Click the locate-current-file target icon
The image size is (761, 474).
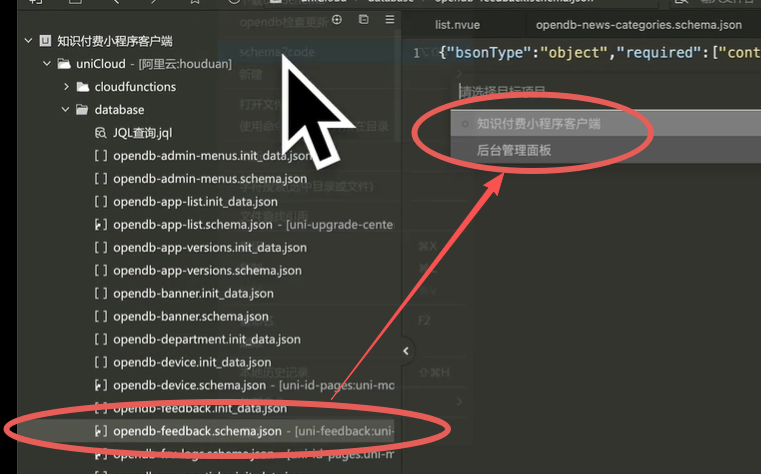click(337, 20)
